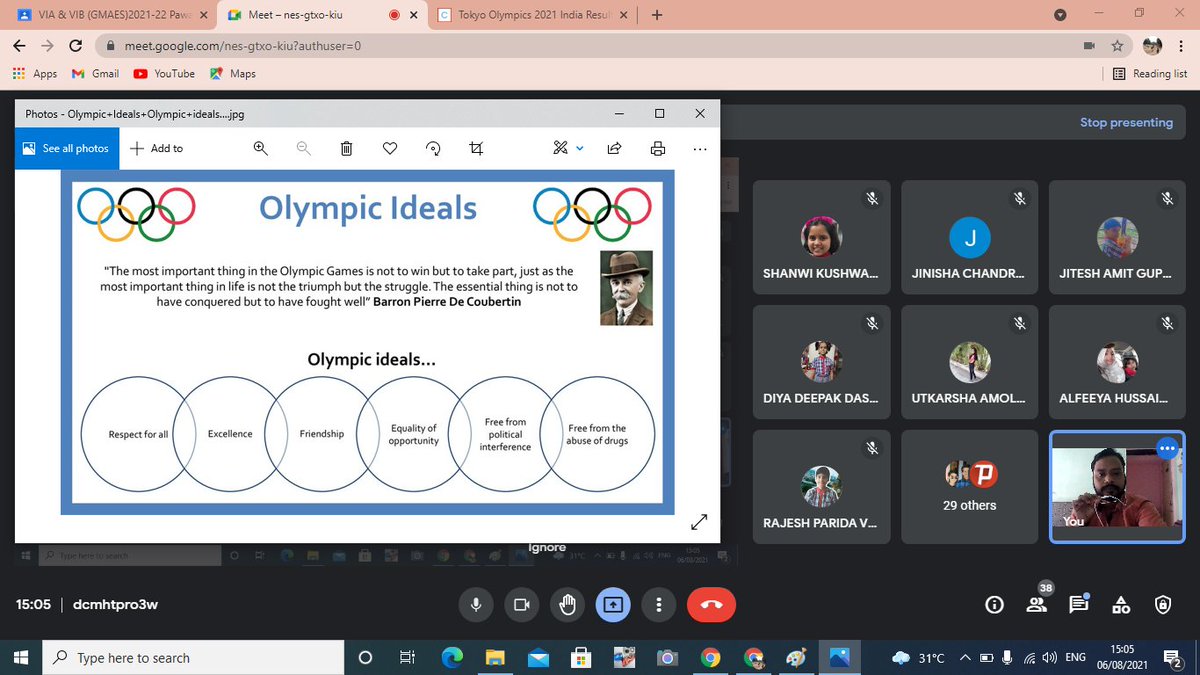
Task: Click Stop presenting
Action: point(1126,122)
